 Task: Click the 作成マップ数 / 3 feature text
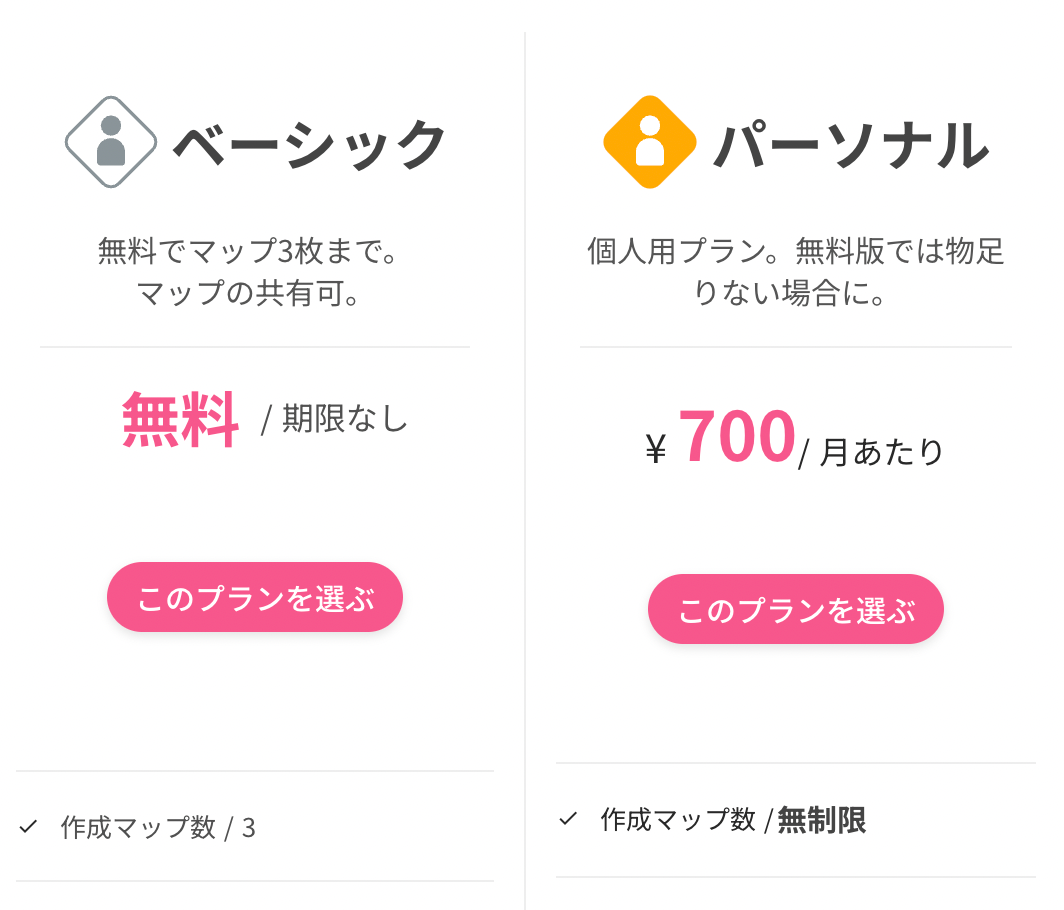pos(158,827)
